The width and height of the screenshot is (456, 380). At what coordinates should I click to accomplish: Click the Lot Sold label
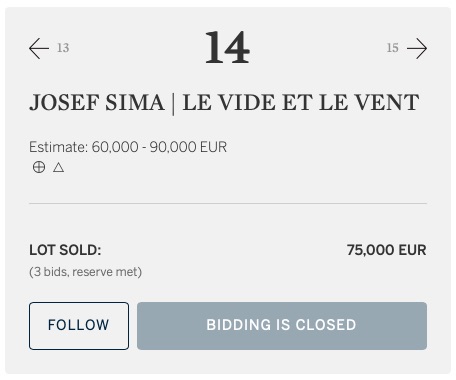[65, 250]
